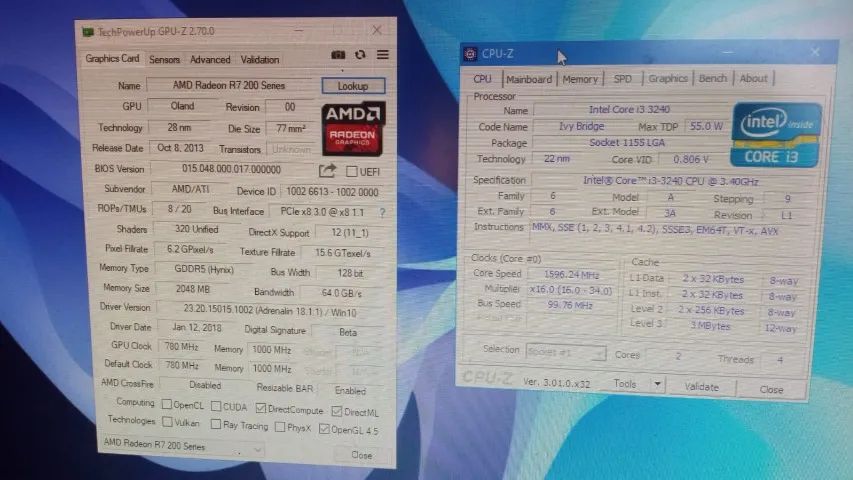Open the Validation tab in GPU-Z
This screenshot has width=853, height=480.
coord(260,59)
